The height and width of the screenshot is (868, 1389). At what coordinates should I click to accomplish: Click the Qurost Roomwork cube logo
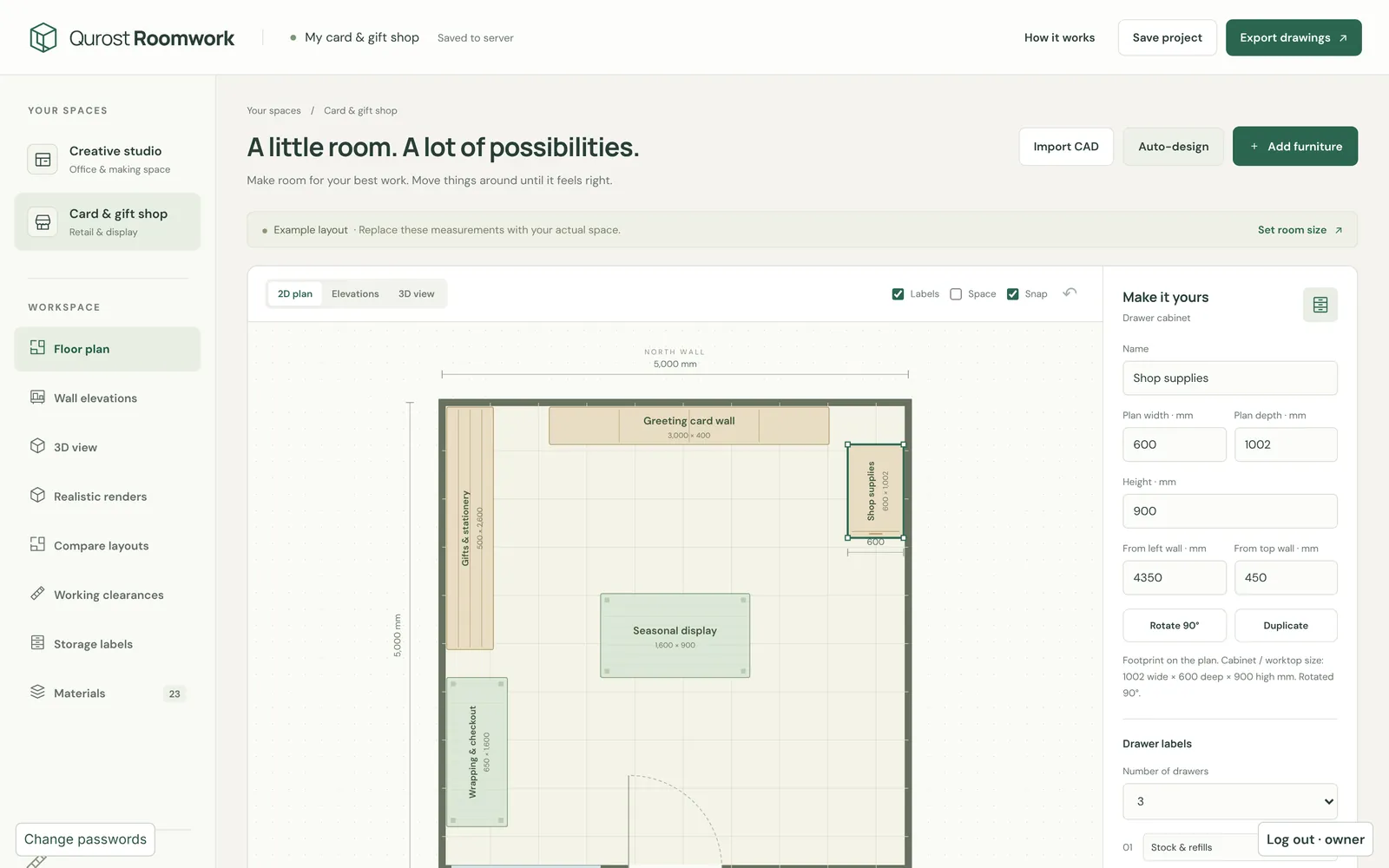pyautogui.click(x=43, y=37)
